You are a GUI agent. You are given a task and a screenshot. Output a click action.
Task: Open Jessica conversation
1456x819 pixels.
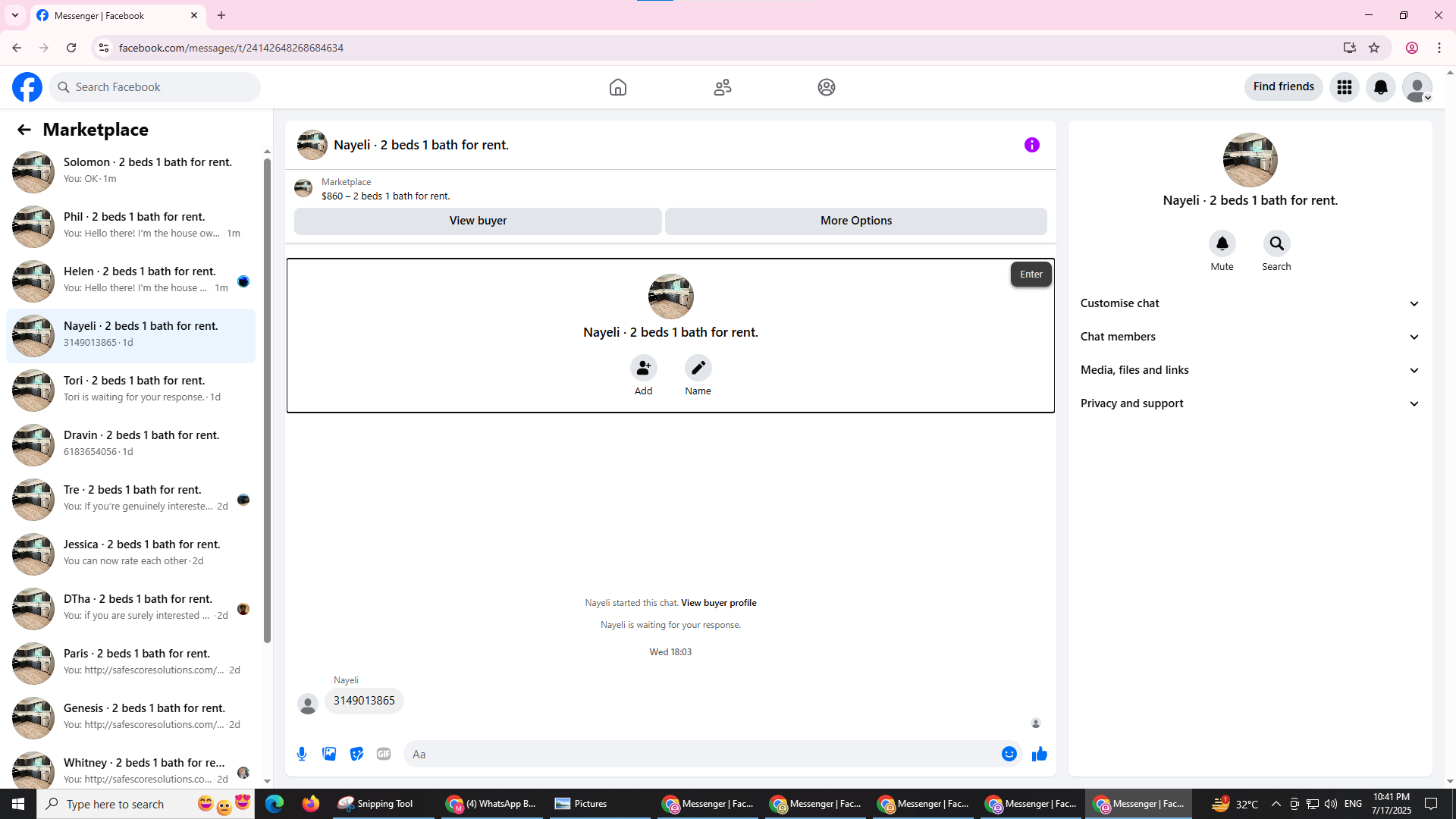130,554
